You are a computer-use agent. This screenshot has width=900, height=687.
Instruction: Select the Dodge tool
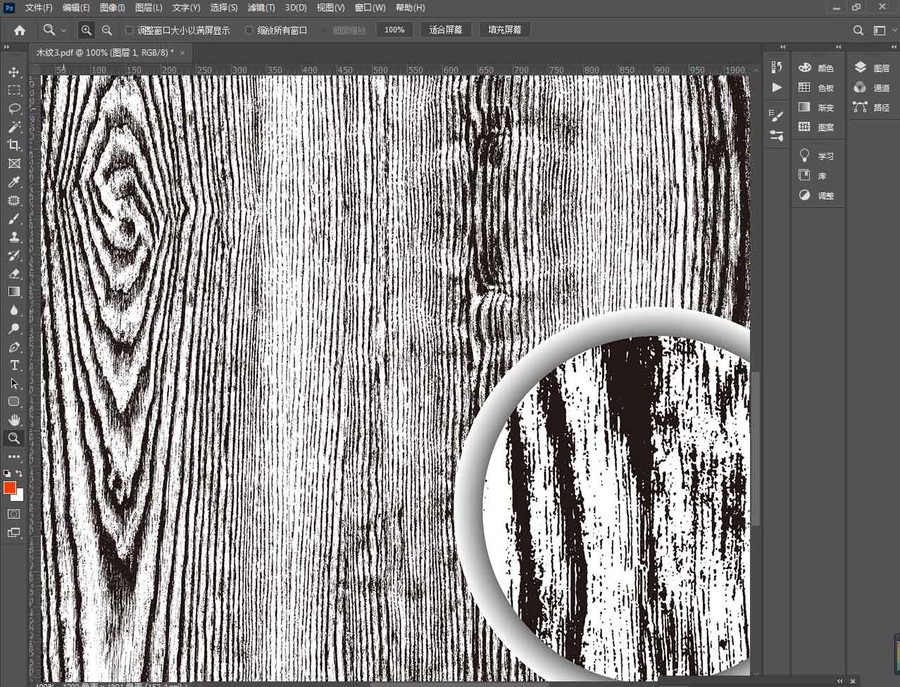pos(14,329)
